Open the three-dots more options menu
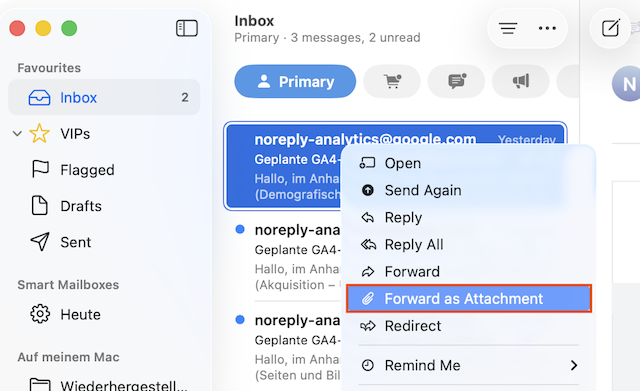This screenshot has width=640, height=391. pyautogui.click(x=547, y=28)
